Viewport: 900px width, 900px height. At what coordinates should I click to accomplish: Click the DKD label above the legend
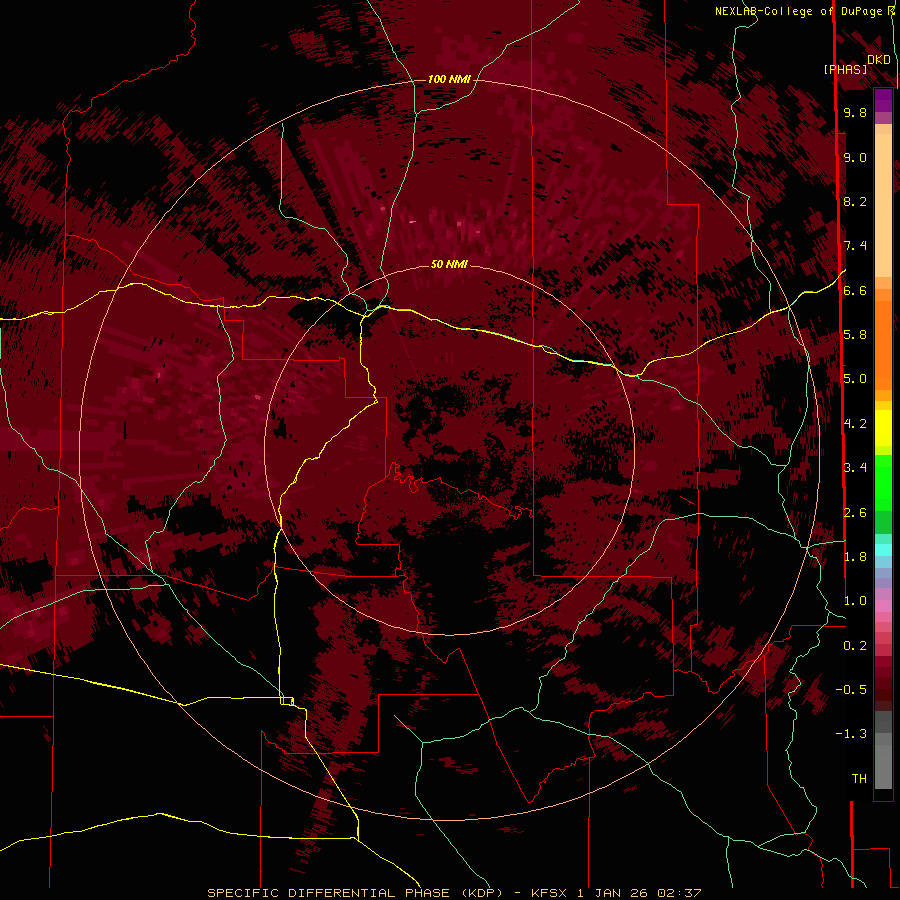(879, 60)
